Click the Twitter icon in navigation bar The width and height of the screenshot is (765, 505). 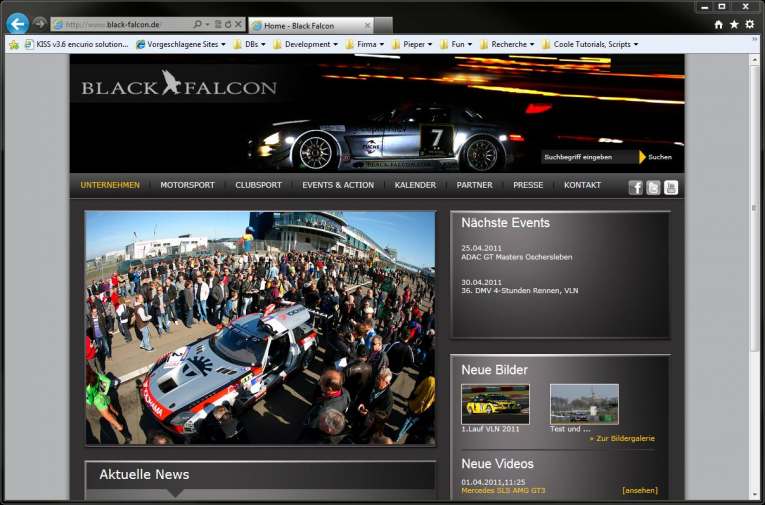point(653,187)
